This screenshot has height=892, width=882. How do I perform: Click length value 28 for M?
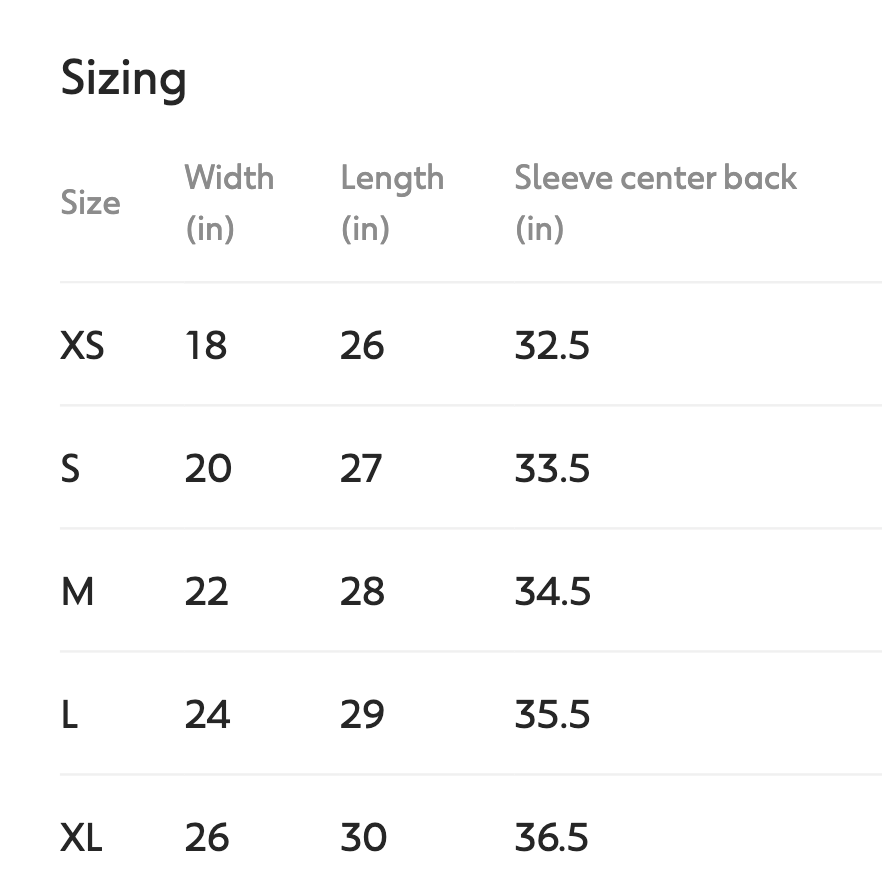pos(362,592)
